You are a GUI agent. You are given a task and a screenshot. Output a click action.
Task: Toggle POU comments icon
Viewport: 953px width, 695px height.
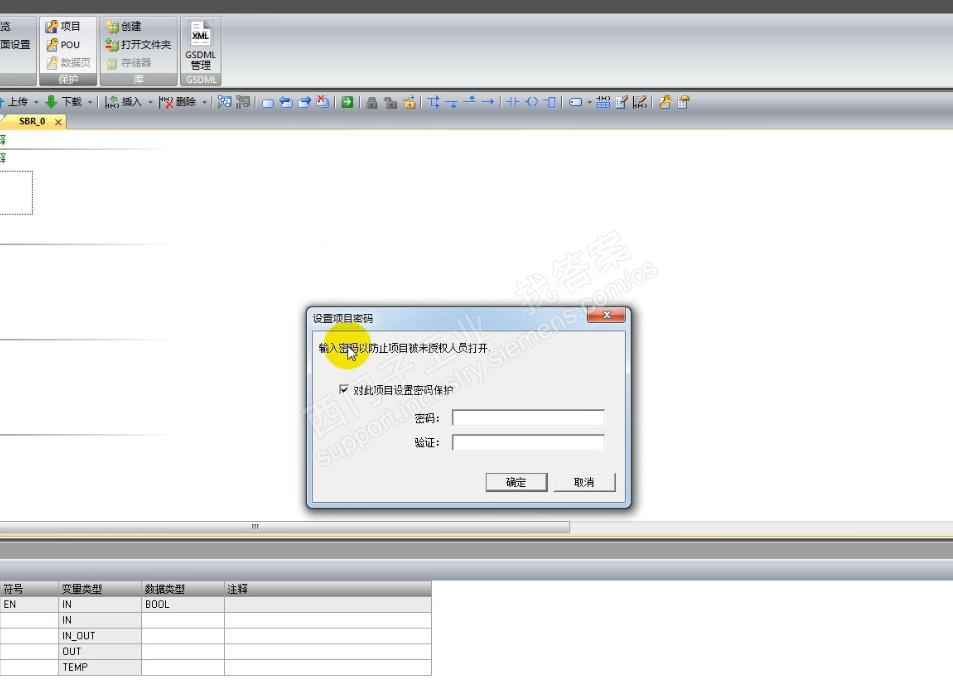[x=621, y=102]
